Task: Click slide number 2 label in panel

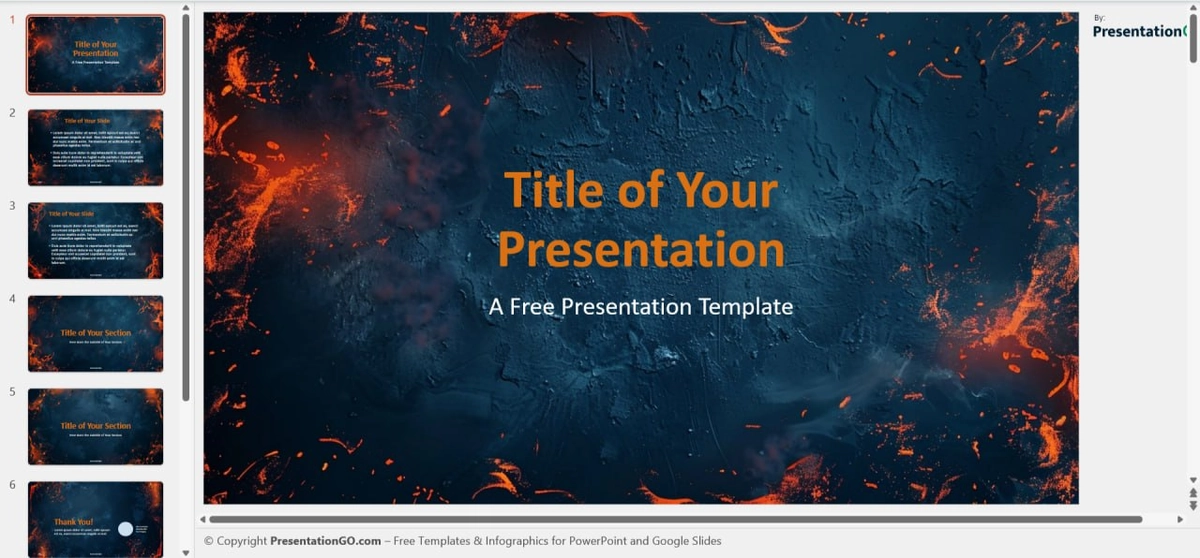Action: click(x=12, y=113)
